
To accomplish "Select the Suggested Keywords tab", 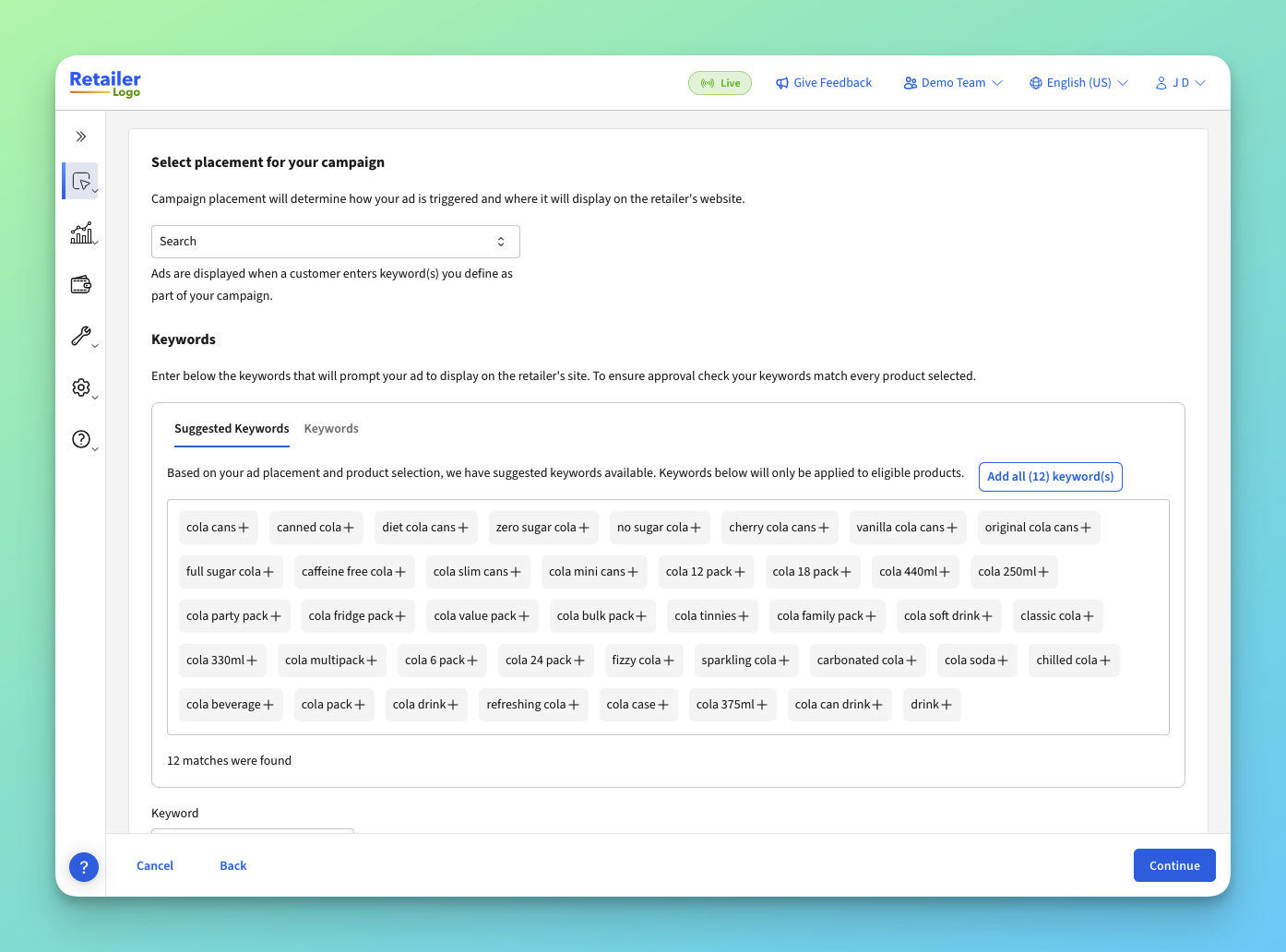I will (x=232, y=429).
